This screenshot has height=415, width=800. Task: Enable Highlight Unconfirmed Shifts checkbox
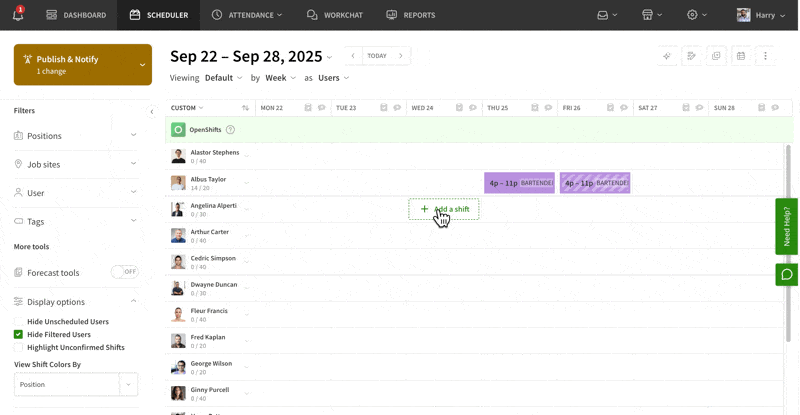[x=18, y=348]
